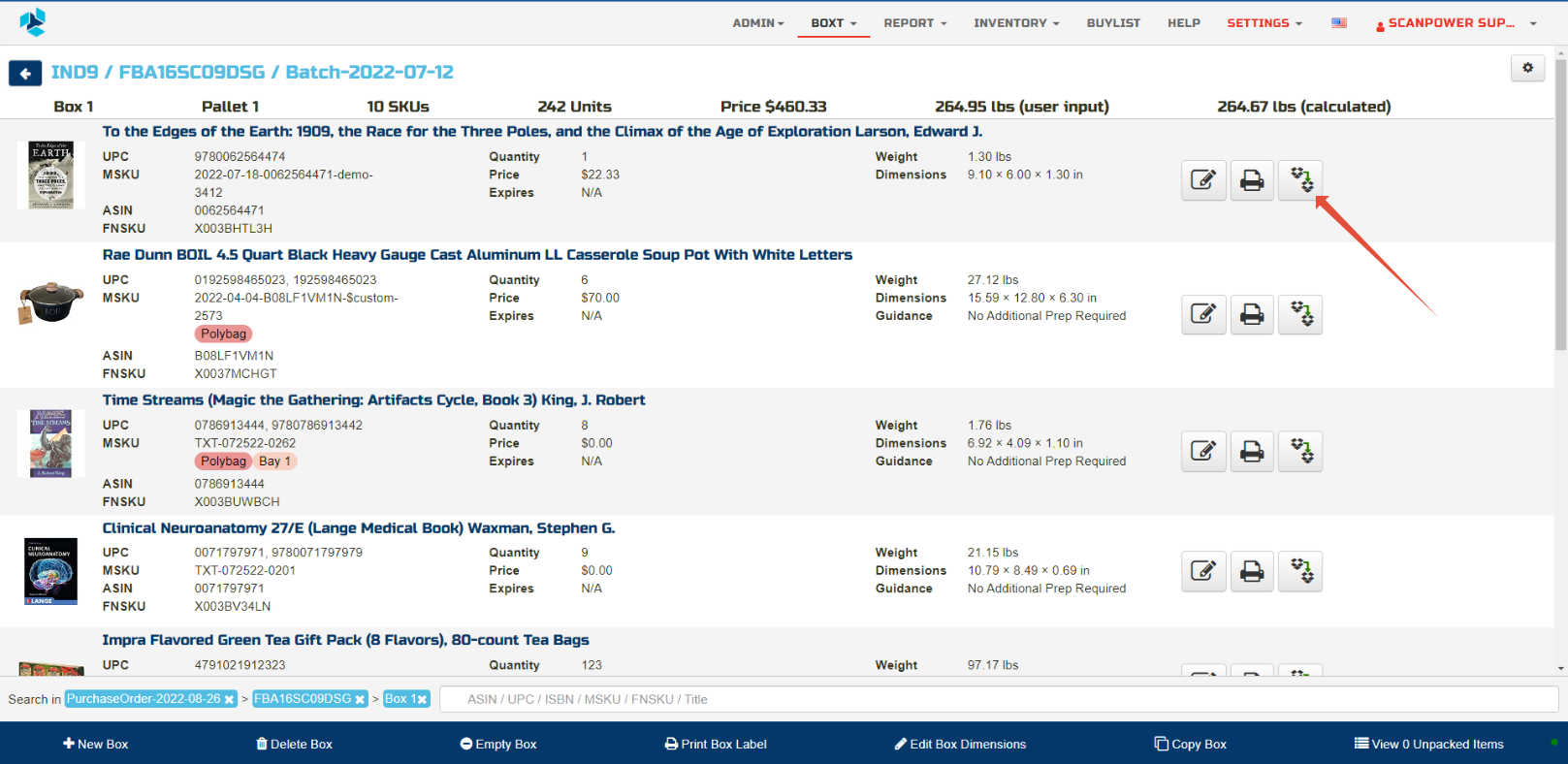This screenshot has height=764, width=1568.
Task: Print label for Time Streams book
Action: pyautogui.click(x=1252, y=451)
